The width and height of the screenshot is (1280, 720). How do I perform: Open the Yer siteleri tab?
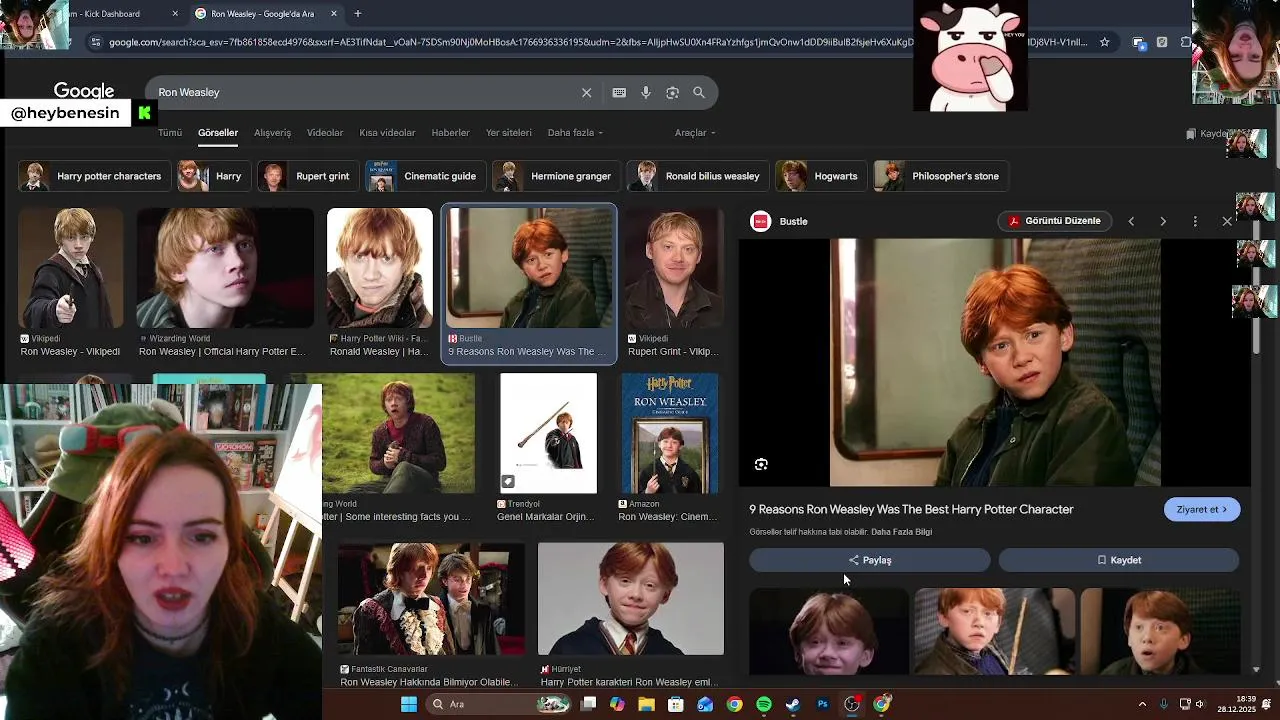pyautogui.click(x=509, y=132)
